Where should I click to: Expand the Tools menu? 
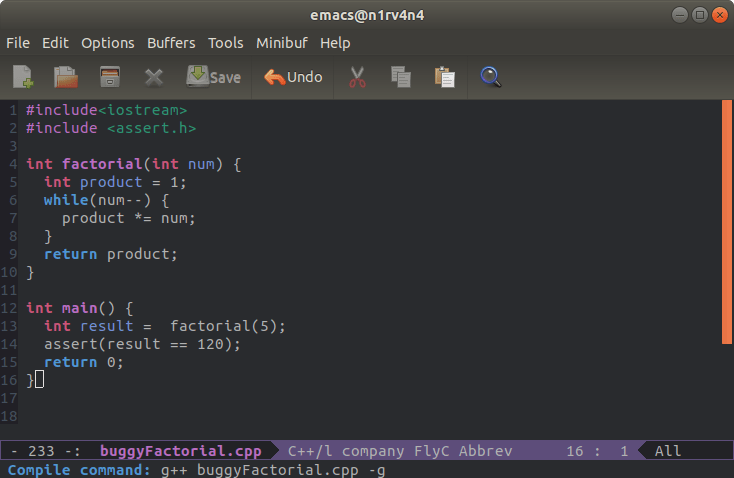tap(225, 43)
